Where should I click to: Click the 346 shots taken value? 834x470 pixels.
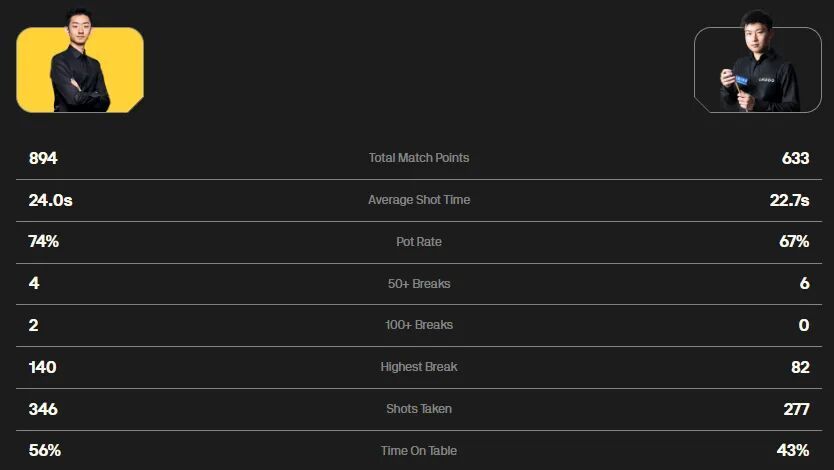(x=43, y=409)
